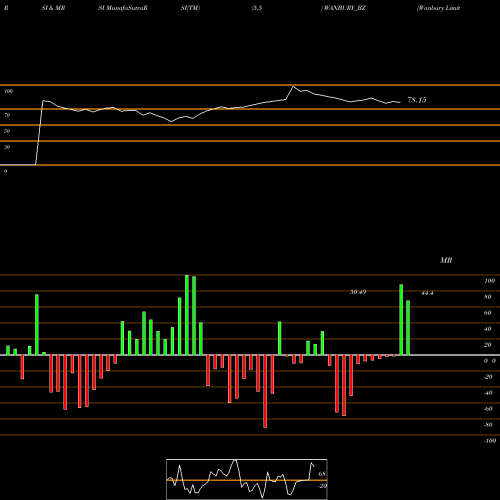The image size is (500, 500).
Task: Click the '-60' label on MR right axis
Action: coord(488,409)
